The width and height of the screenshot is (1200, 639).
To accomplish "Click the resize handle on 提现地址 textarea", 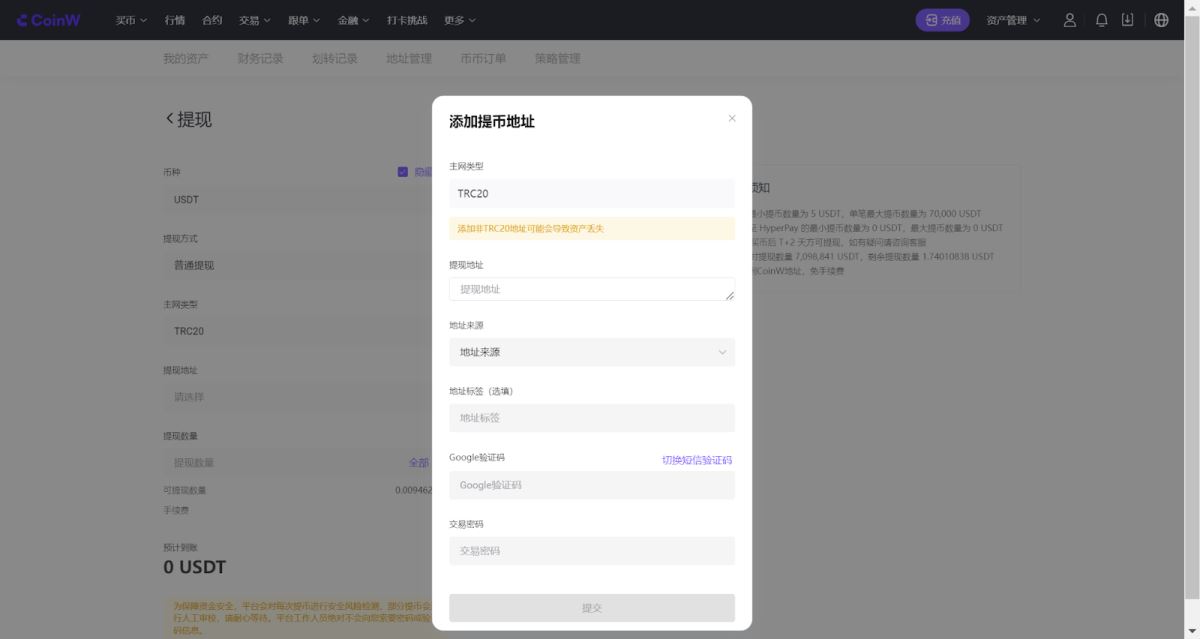I will tap(729, 294).
